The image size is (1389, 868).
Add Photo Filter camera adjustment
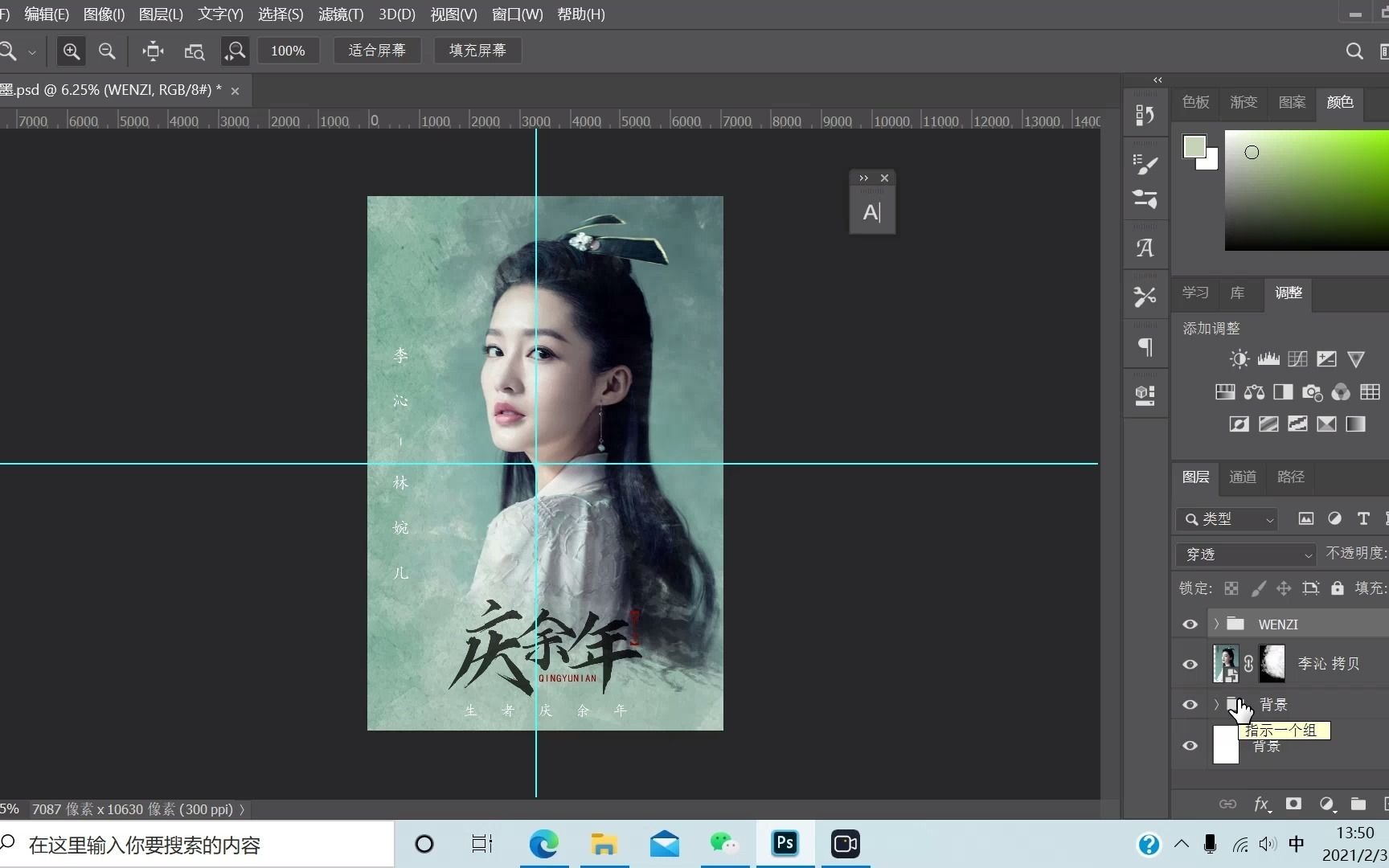tap(1312, 392)
